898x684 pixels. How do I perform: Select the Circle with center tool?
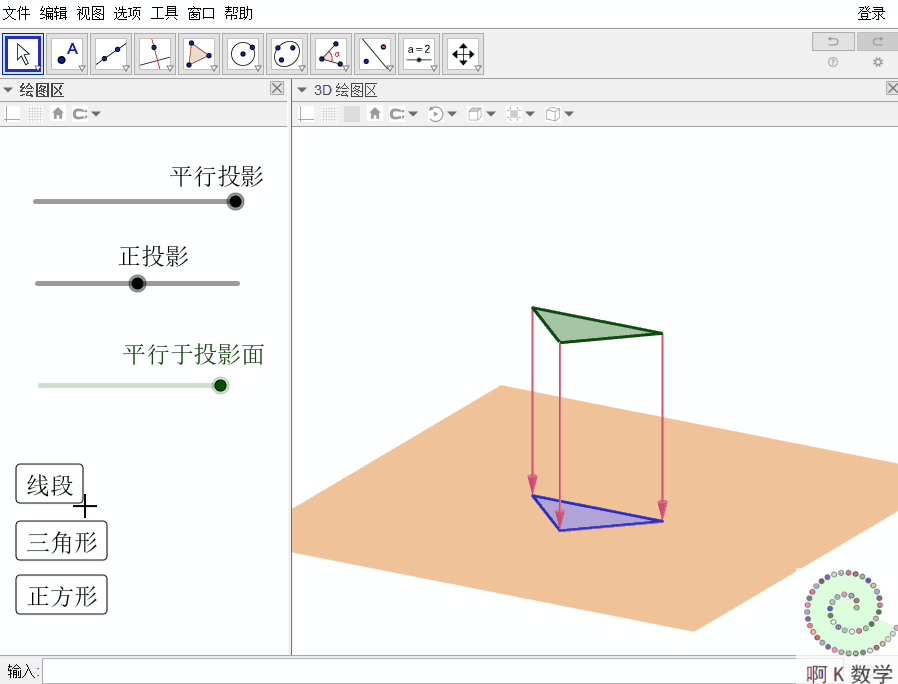pyautogui.click(x=243, y=54)
